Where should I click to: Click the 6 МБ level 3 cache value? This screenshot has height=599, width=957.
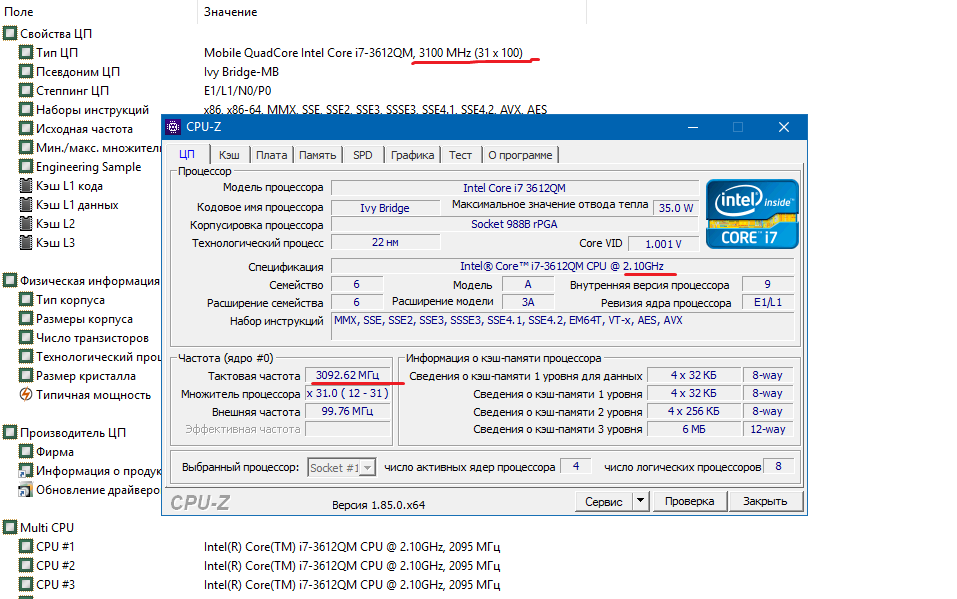(693, 429)
